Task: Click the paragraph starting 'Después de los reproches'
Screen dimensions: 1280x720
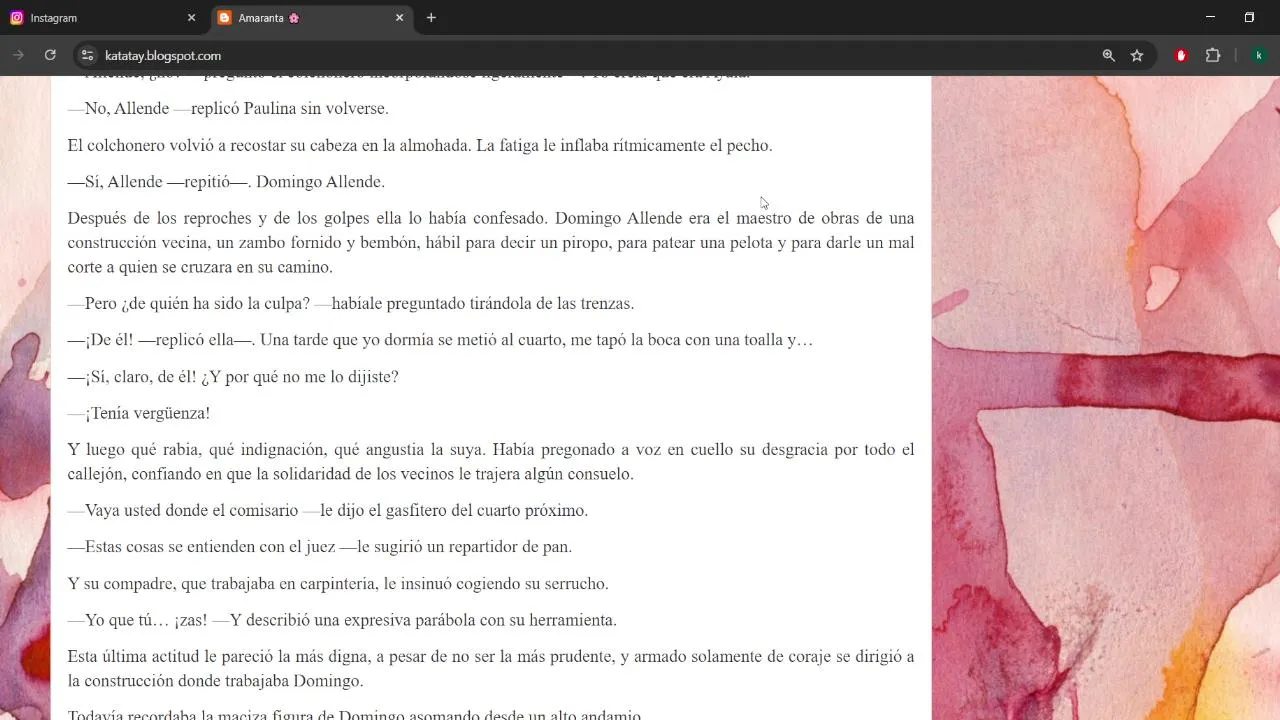Action: click(x=491, y=243)
